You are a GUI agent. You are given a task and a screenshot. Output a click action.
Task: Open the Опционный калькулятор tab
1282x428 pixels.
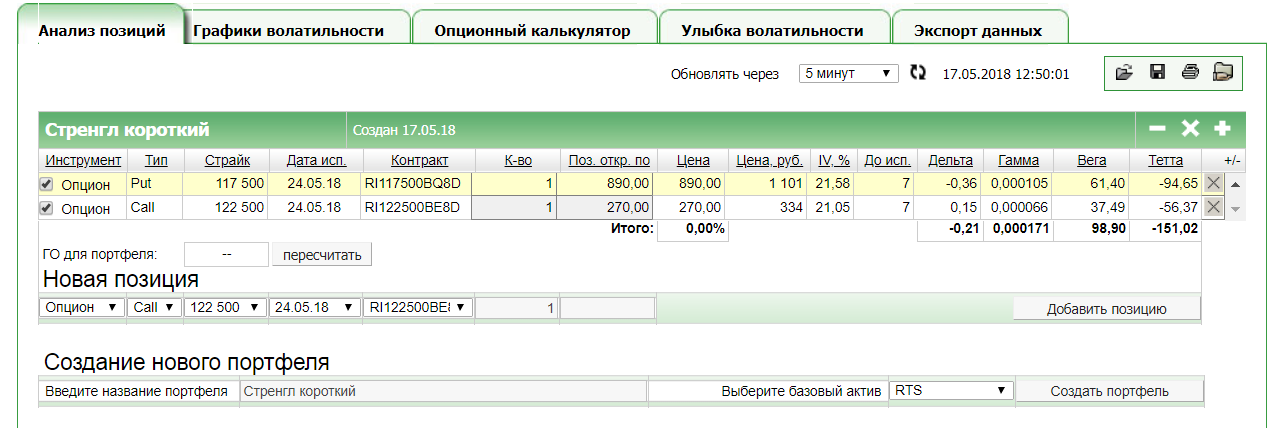click(532, 31)
